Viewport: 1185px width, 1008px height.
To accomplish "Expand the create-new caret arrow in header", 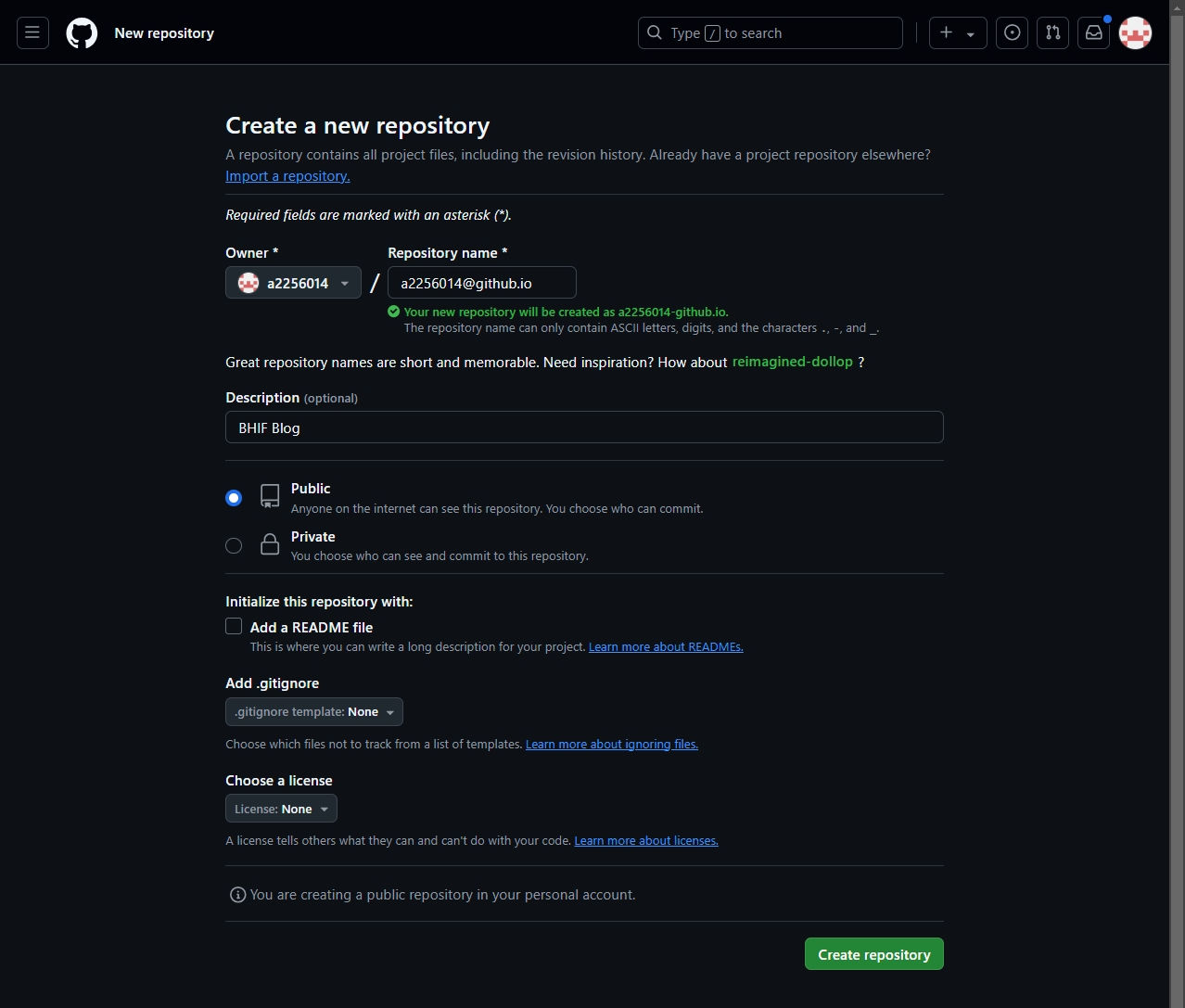I will 970,33.
